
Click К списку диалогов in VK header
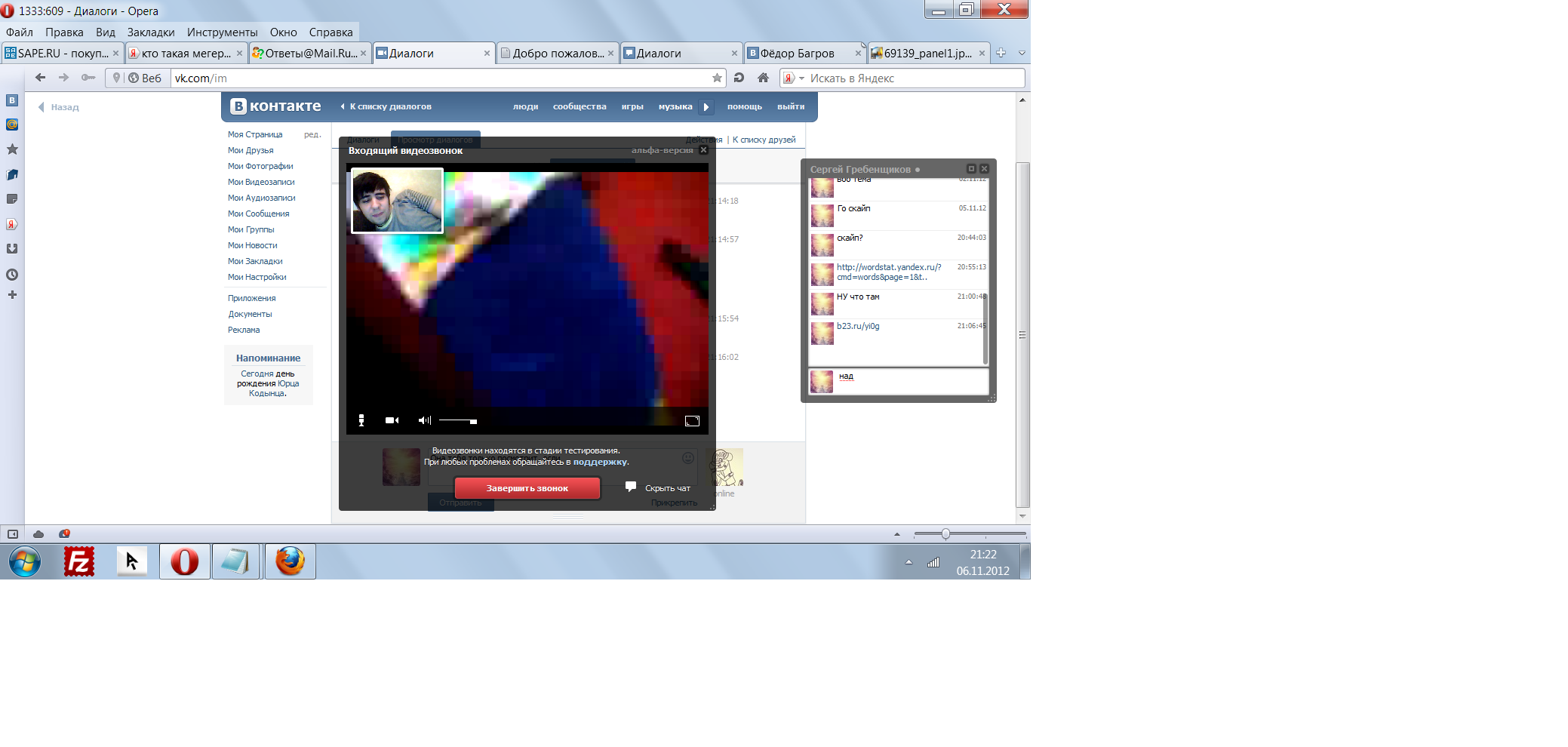click(x=390, y=106)
